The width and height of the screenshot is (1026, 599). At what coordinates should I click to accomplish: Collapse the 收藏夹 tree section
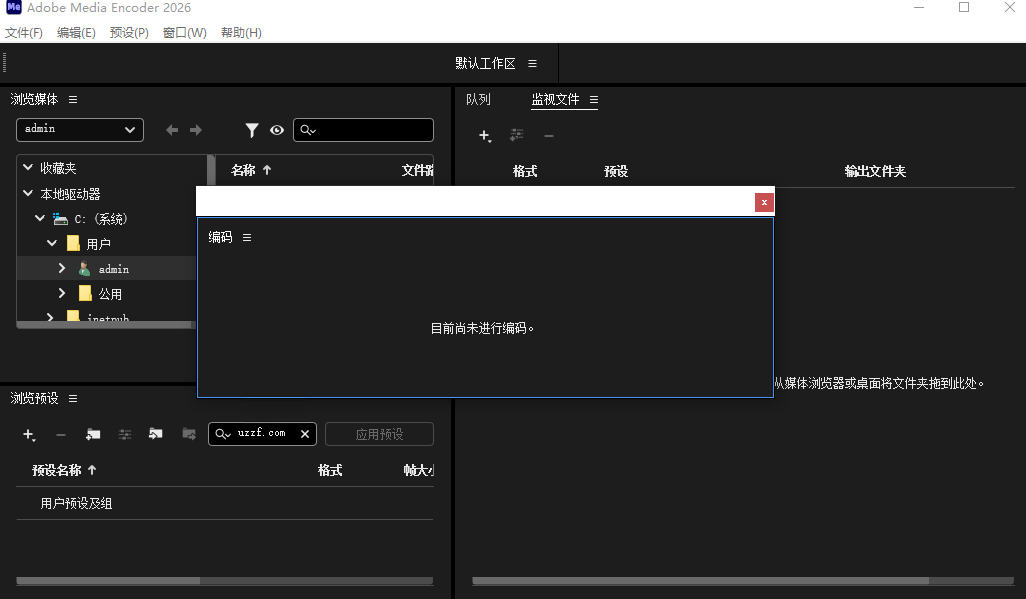(27, 168)
